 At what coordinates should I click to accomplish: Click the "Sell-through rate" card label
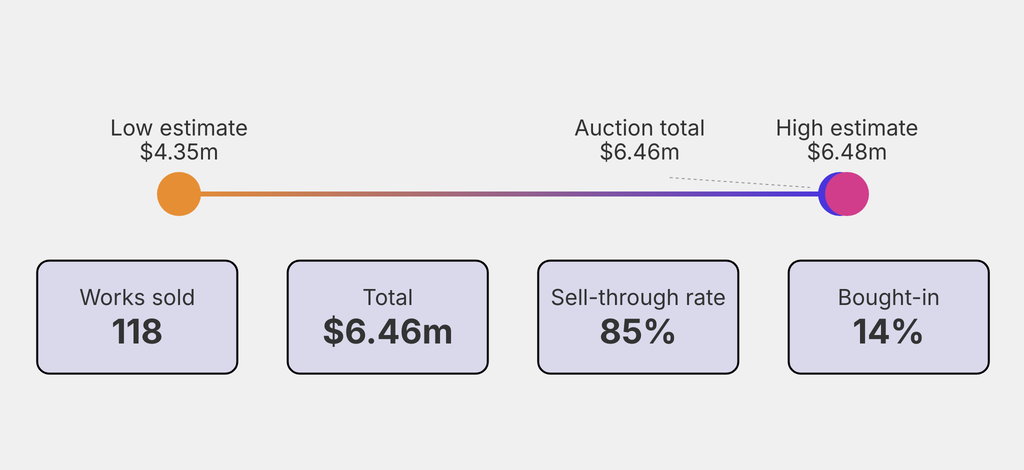tap(638, 297)
